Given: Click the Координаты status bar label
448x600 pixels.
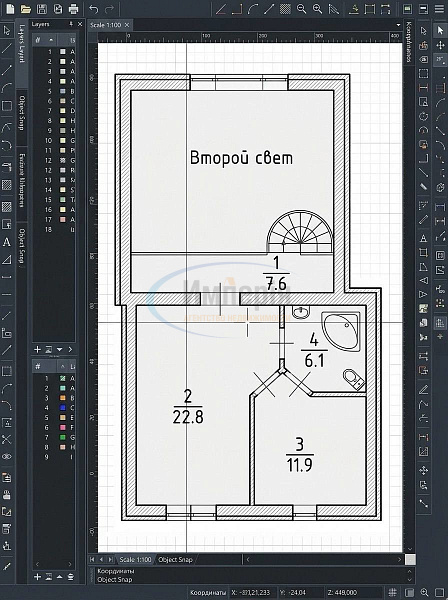Looking at the screenshot, I should [208, 593].
